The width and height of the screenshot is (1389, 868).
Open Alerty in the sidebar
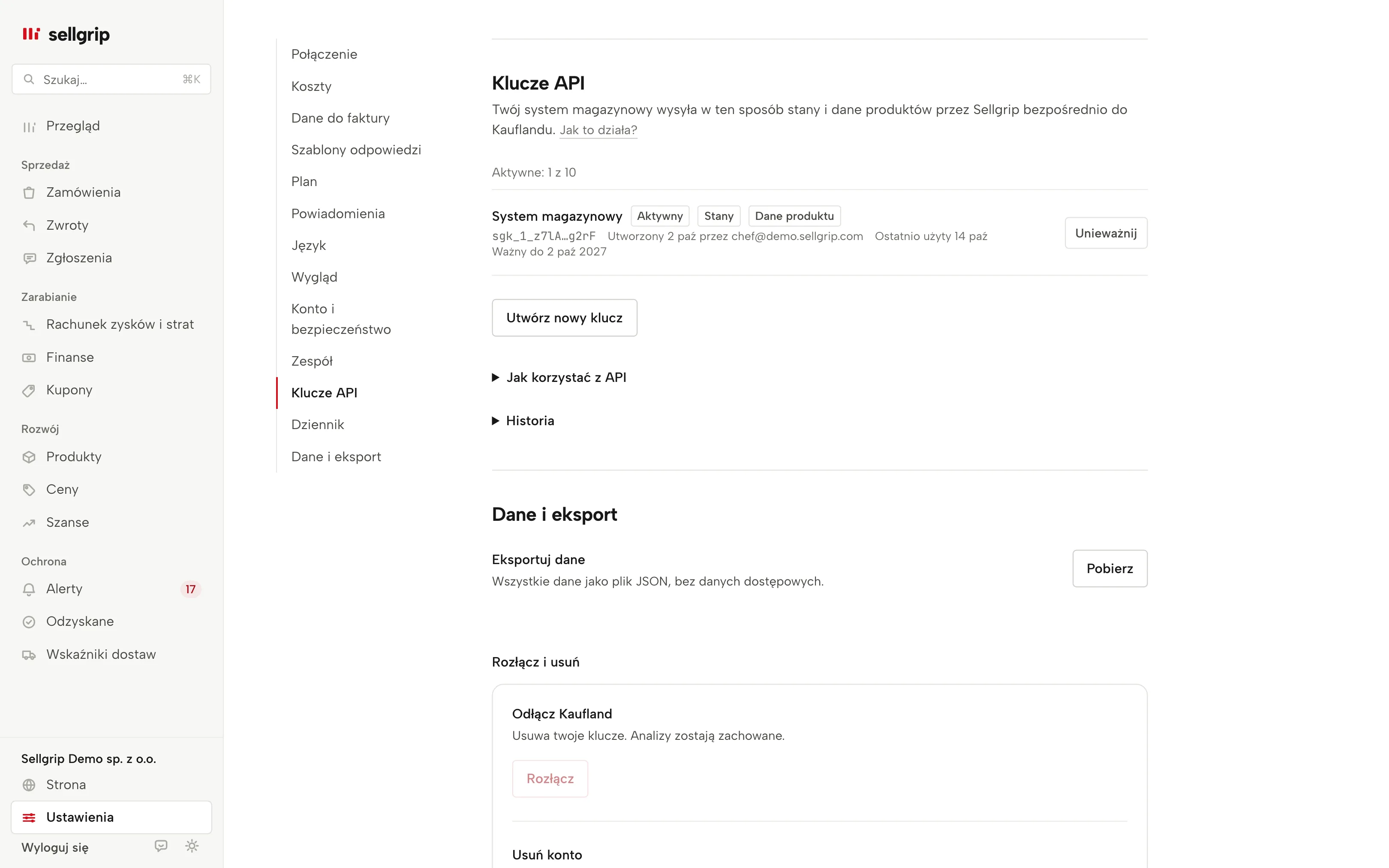coord(111,589)
